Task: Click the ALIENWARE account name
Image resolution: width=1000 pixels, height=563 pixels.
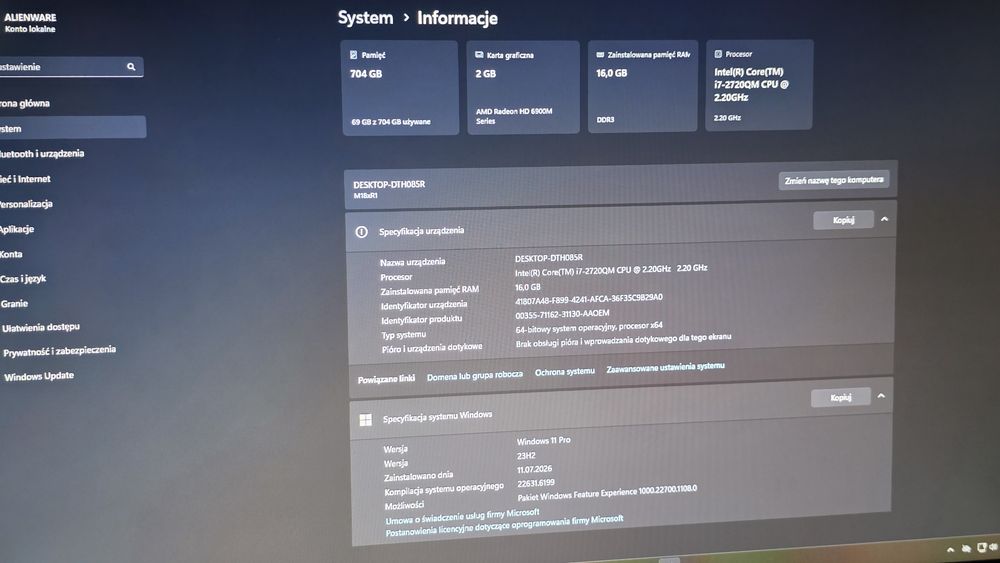Action: click(30, 17)
